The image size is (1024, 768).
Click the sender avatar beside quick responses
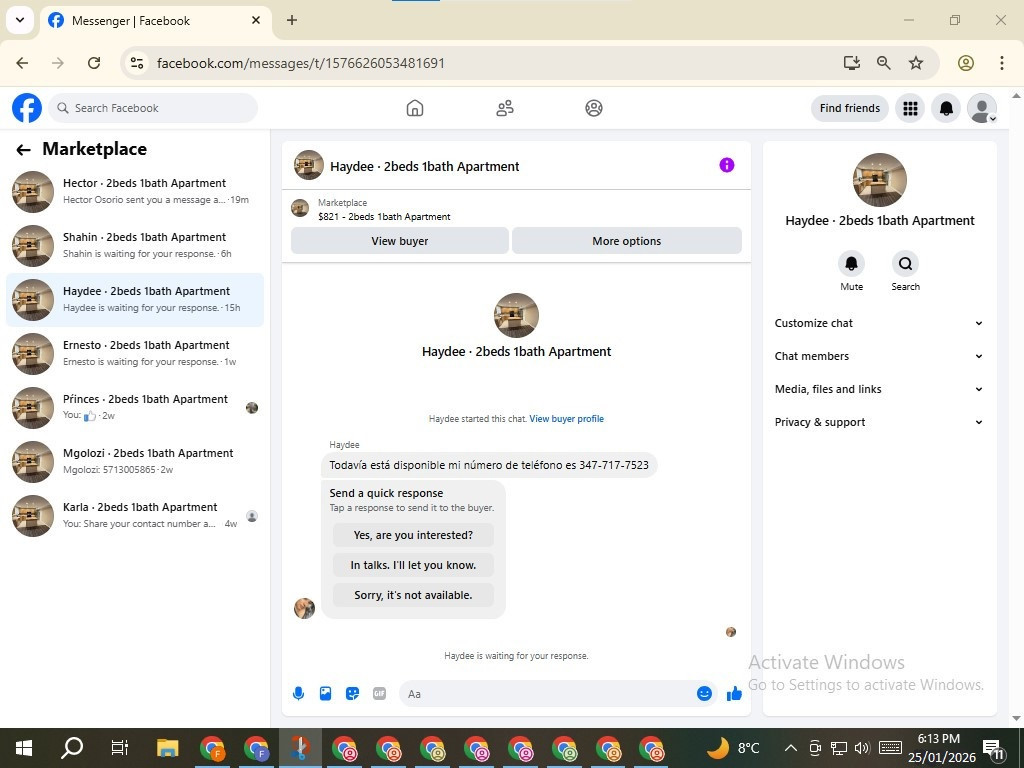304,608
